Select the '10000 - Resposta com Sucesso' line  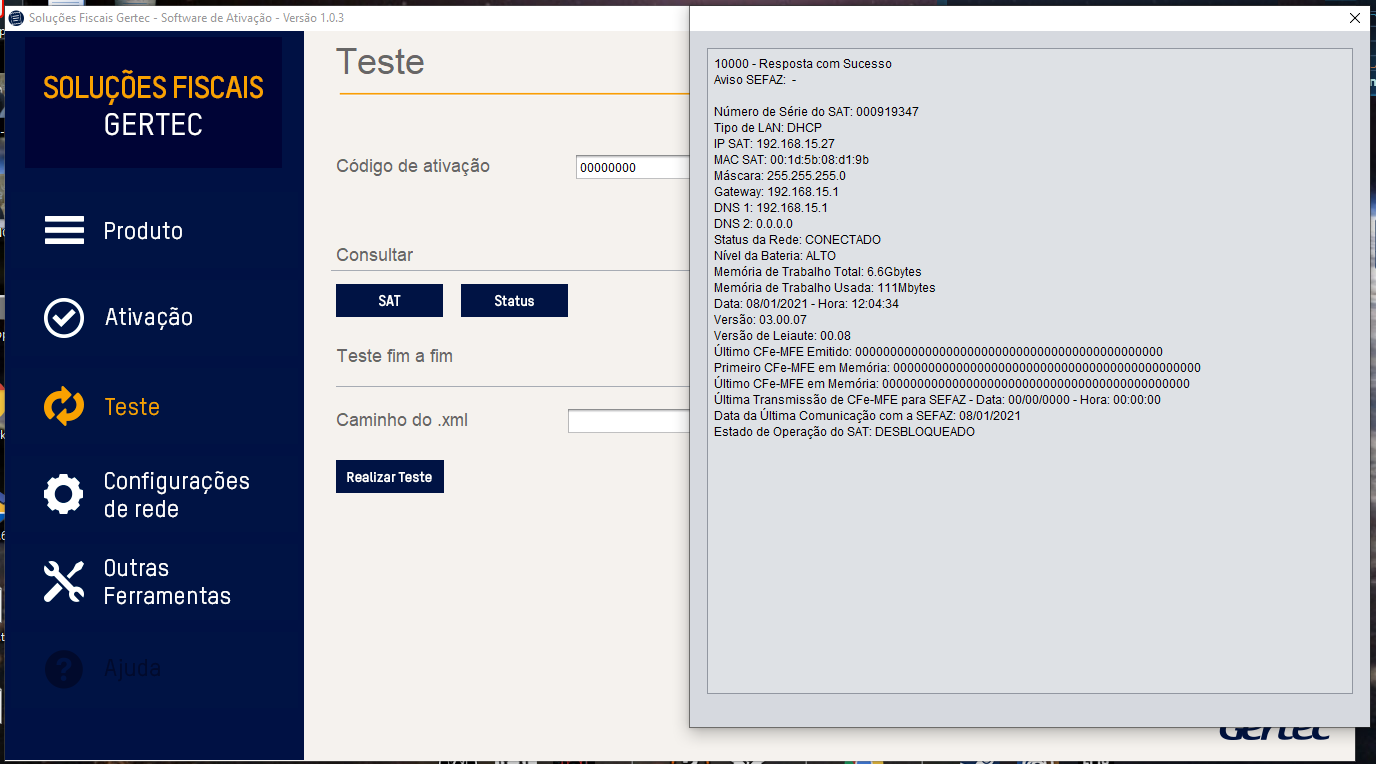[x=803, y=64]
